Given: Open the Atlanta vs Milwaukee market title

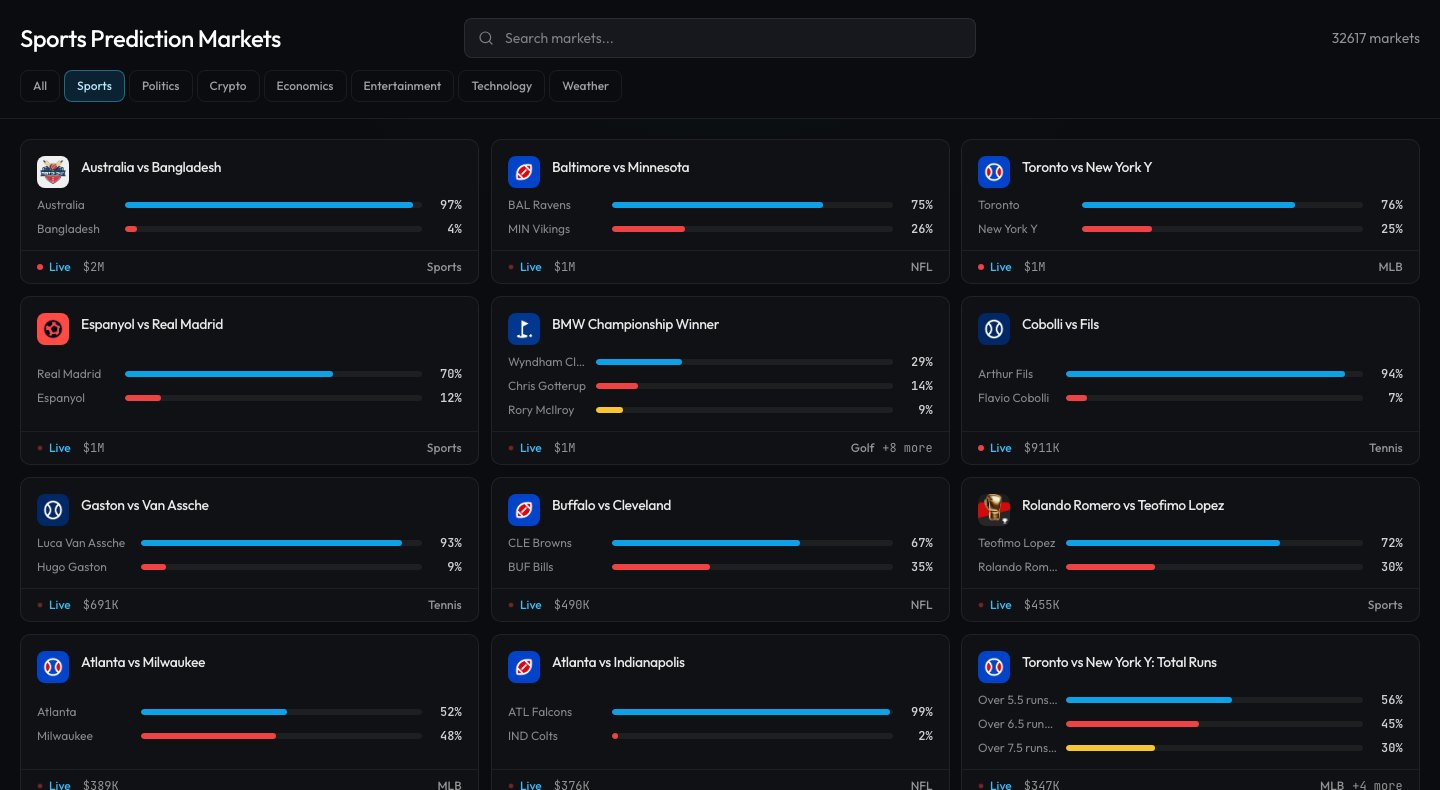Looking at the screenshot, I should (x=143, y=662).
